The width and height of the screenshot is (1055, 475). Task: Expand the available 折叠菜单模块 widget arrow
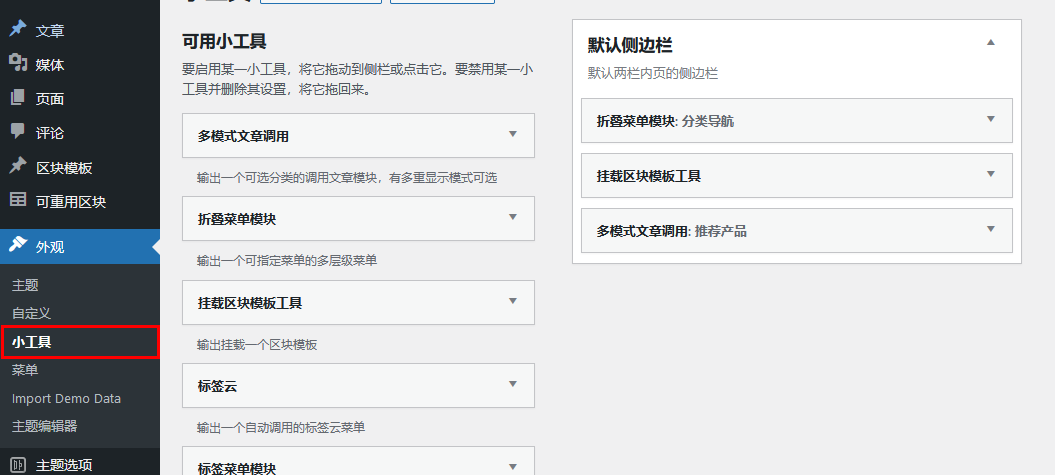(x=513, y=217)
